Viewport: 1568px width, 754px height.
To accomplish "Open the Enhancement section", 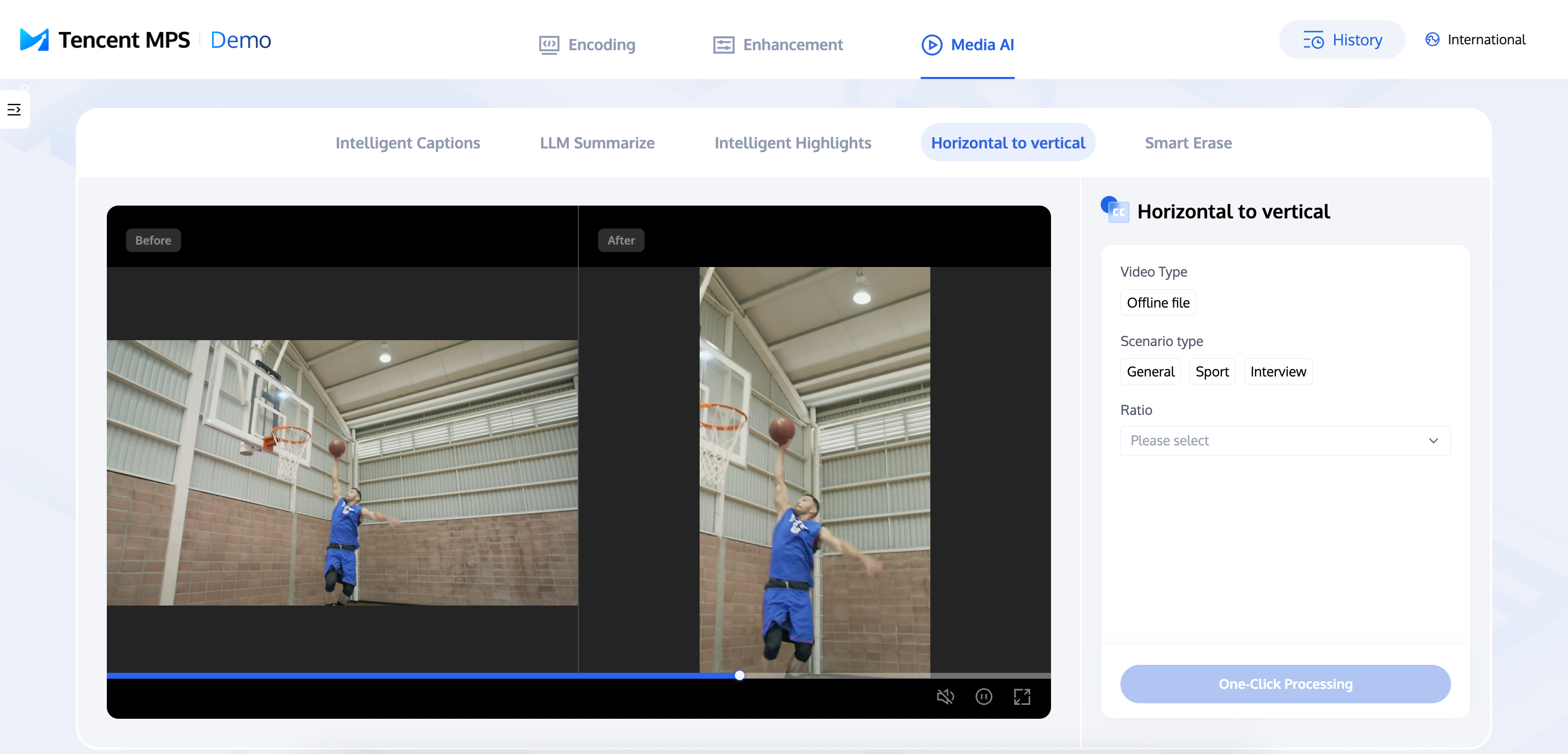I will click(x=778, y=44).
